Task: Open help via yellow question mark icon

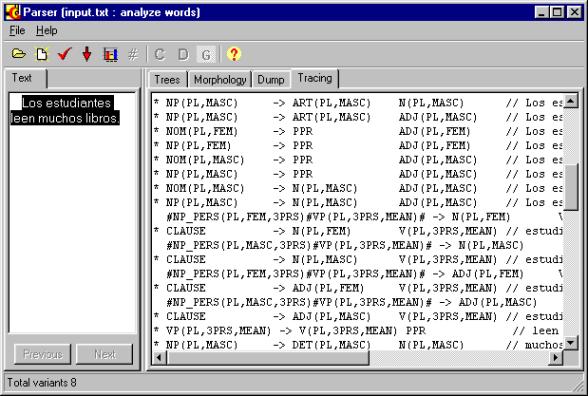Action: pos(234,54)
